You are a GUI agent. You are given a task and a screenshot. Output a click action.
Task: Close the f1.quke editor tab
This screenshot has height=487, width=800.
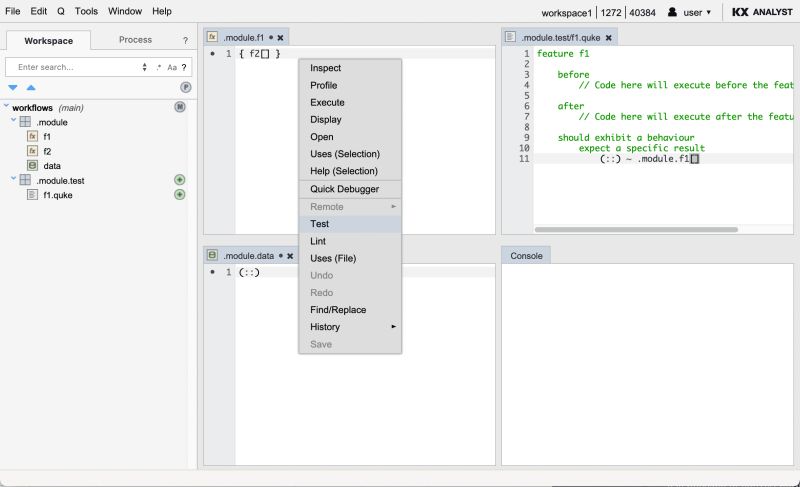pyautogui.click(x=608, y=38)
